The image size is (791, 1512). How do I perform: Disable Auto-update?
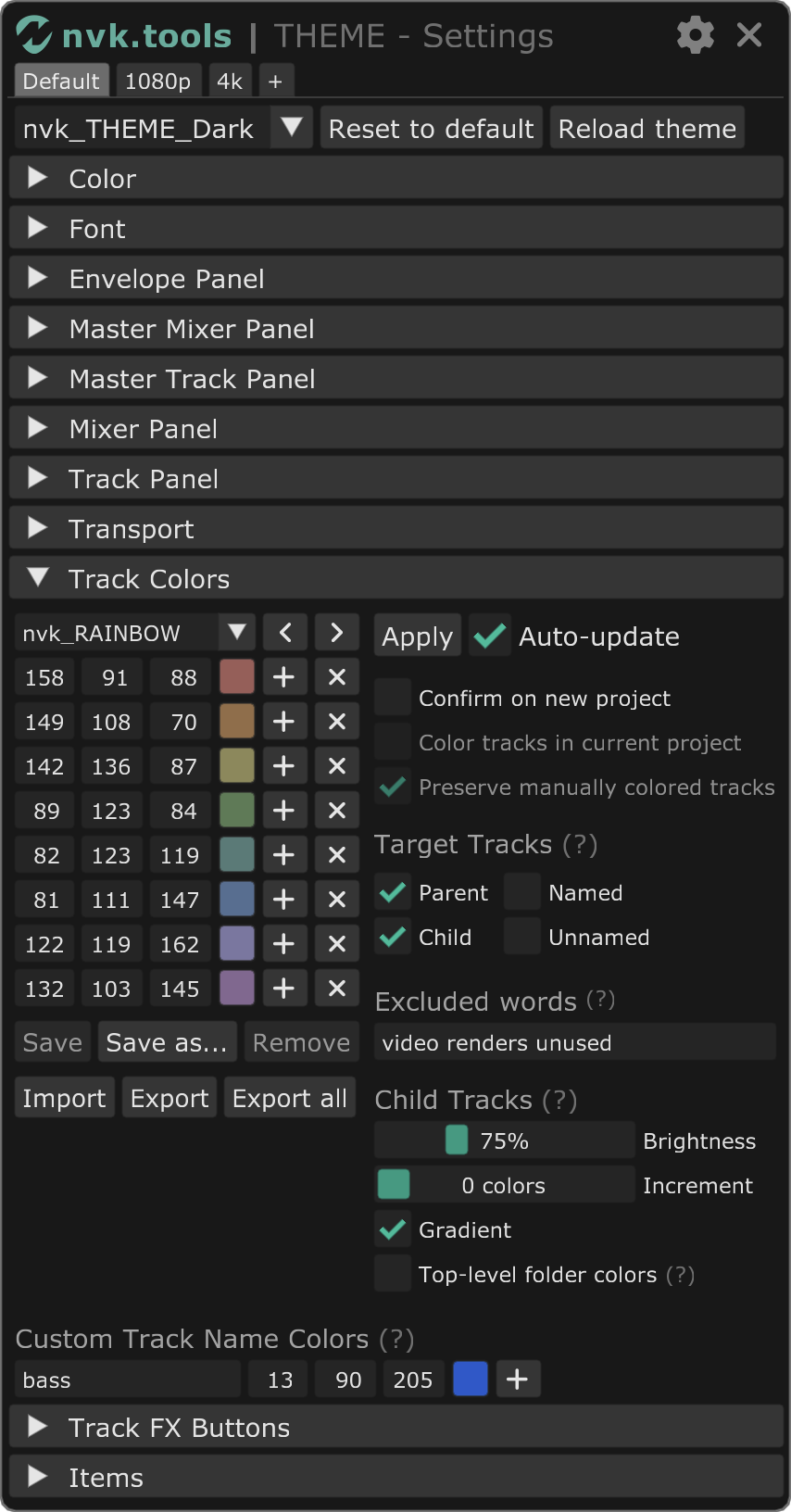pyautogui.click(x=489, y=636)
